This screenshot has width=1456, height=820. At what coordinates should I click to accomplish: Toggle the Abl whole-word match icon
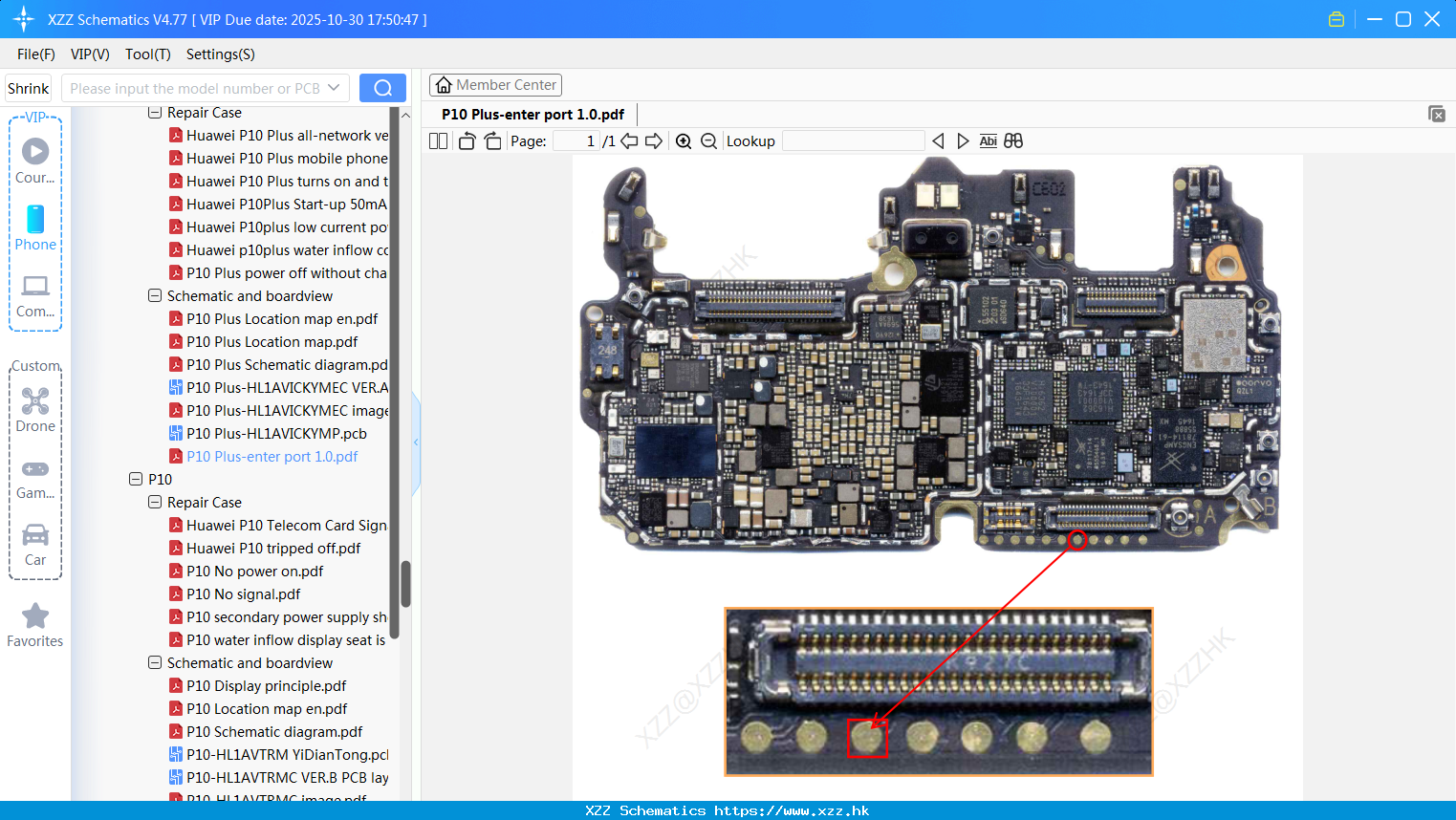[x=988, y=141]
